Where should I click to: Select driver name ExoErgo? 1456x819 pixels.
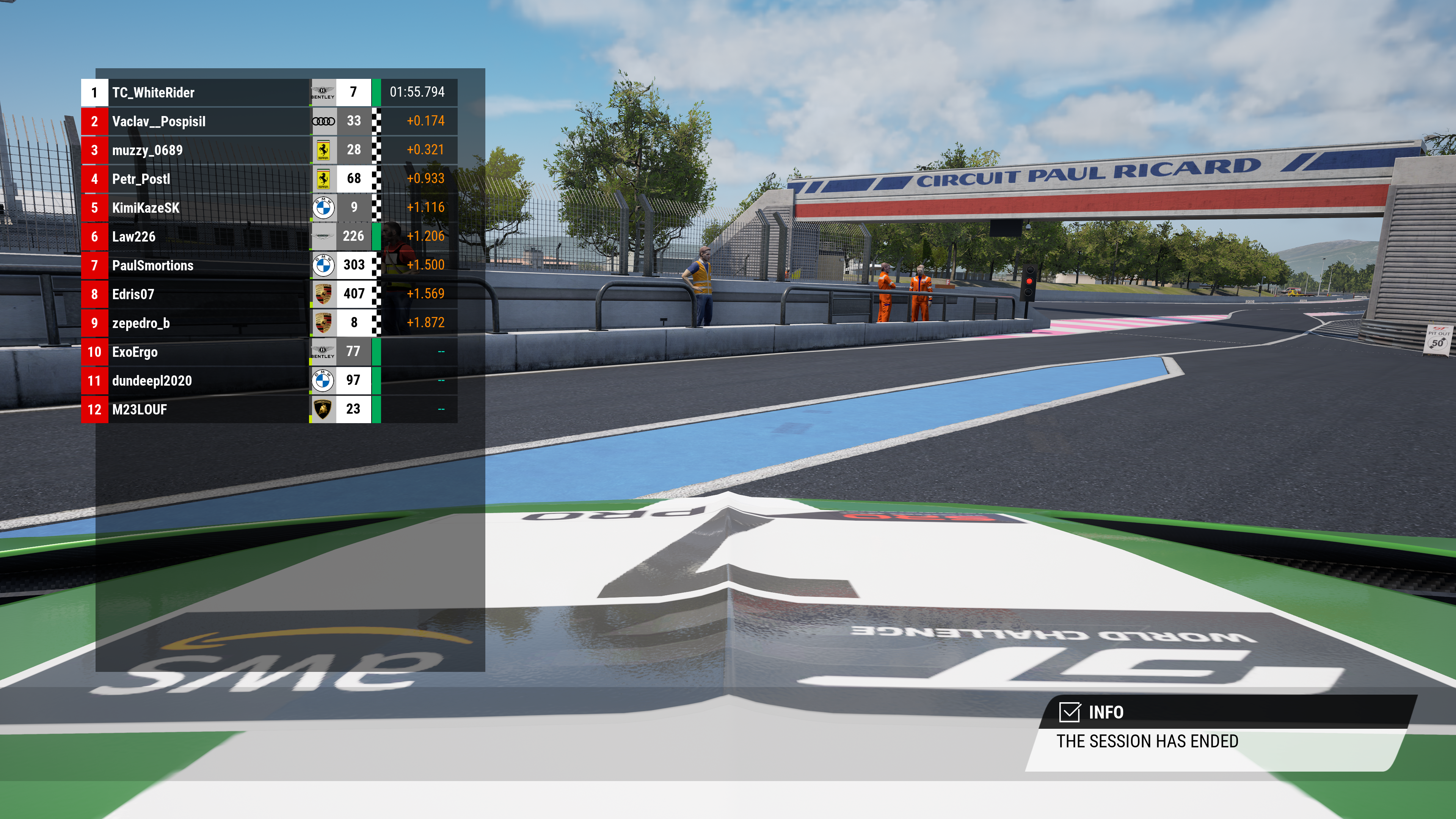[135, 352]
